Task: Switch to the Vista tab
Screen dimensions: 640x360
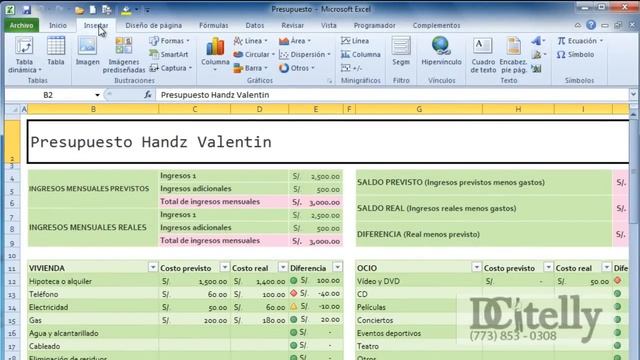Action: (x=329, y=25)
